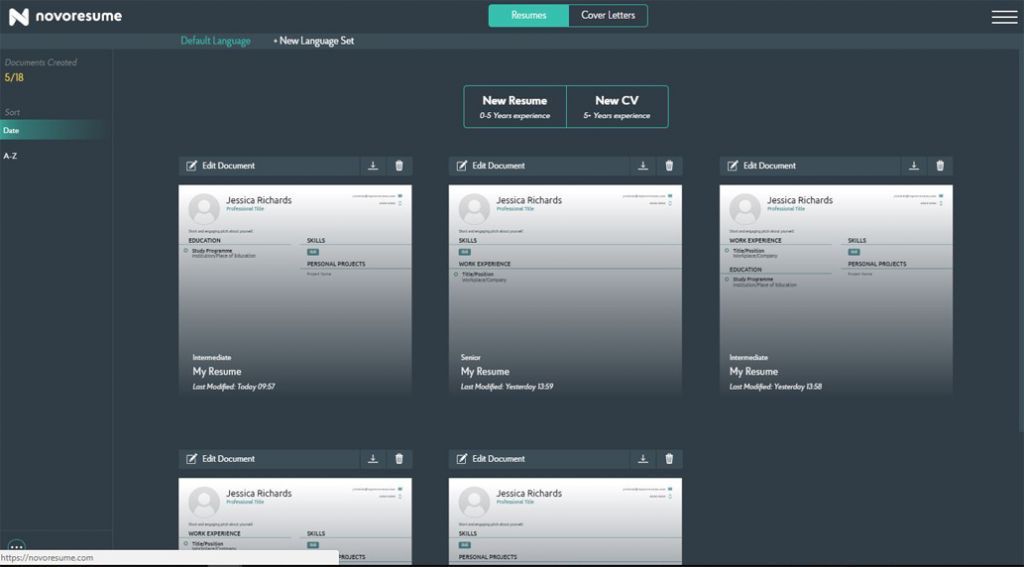Screen dimensions: 1024x567
Task: Open the Senior resume thumbnail
Action: point(566,289)
